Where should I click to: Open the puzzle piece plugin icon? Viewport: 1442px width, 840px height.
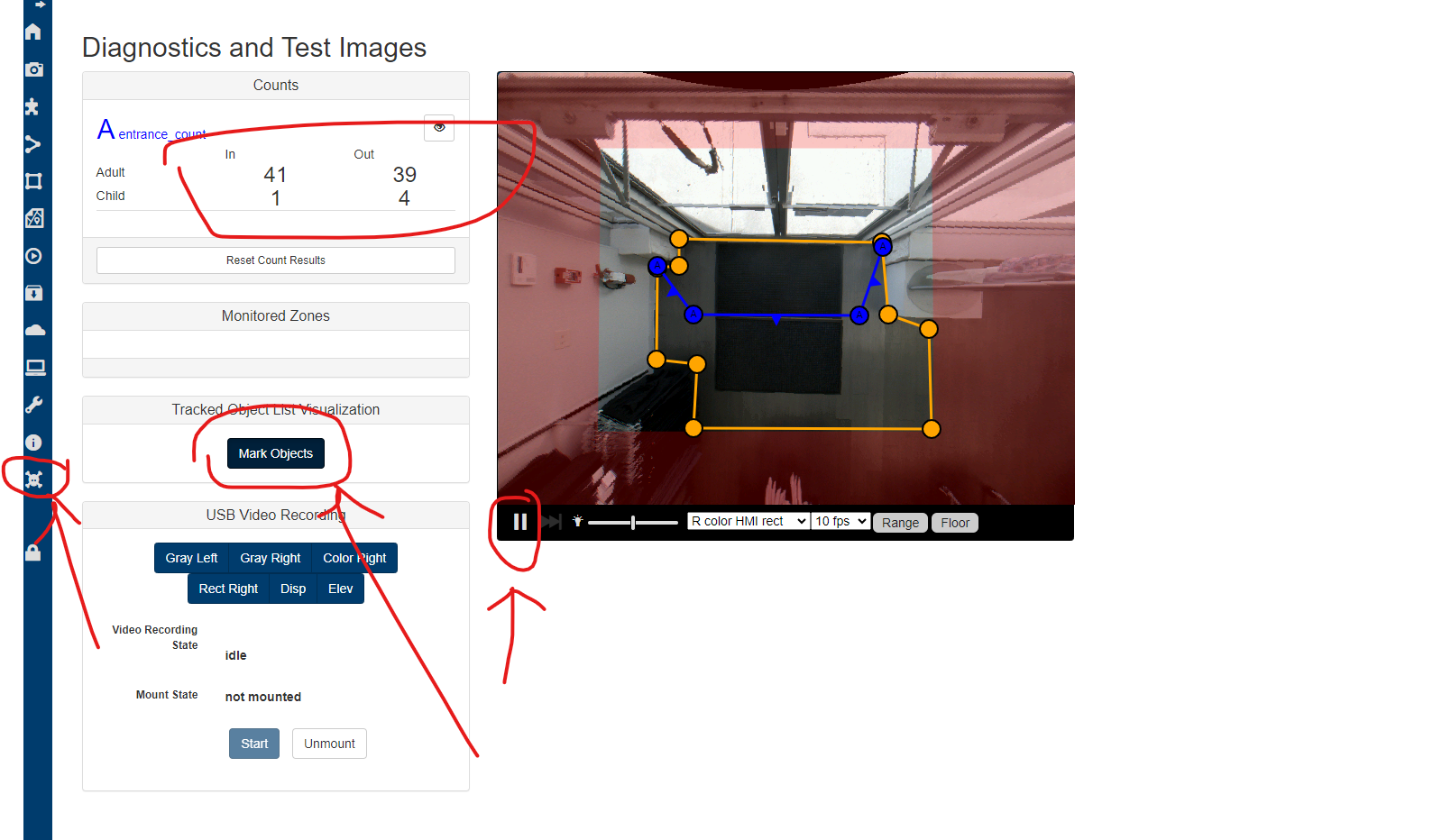pyautogui.click(x=33, y=106)
